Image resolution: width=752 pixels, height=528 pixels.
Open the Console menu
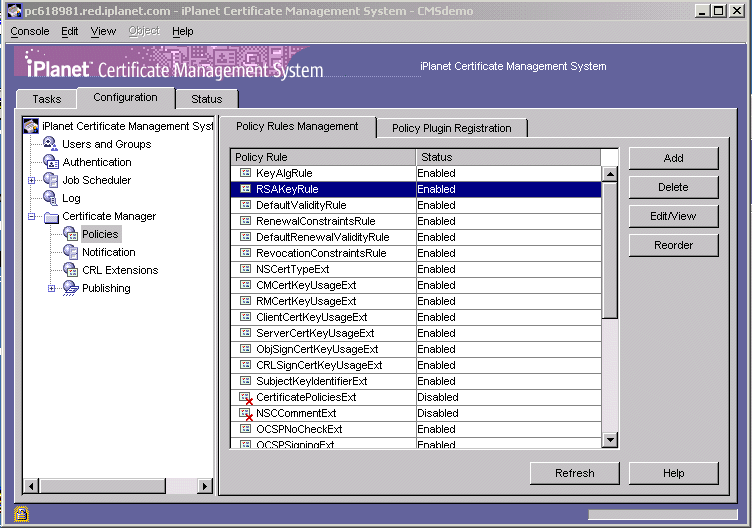click(x=30, y=31)
